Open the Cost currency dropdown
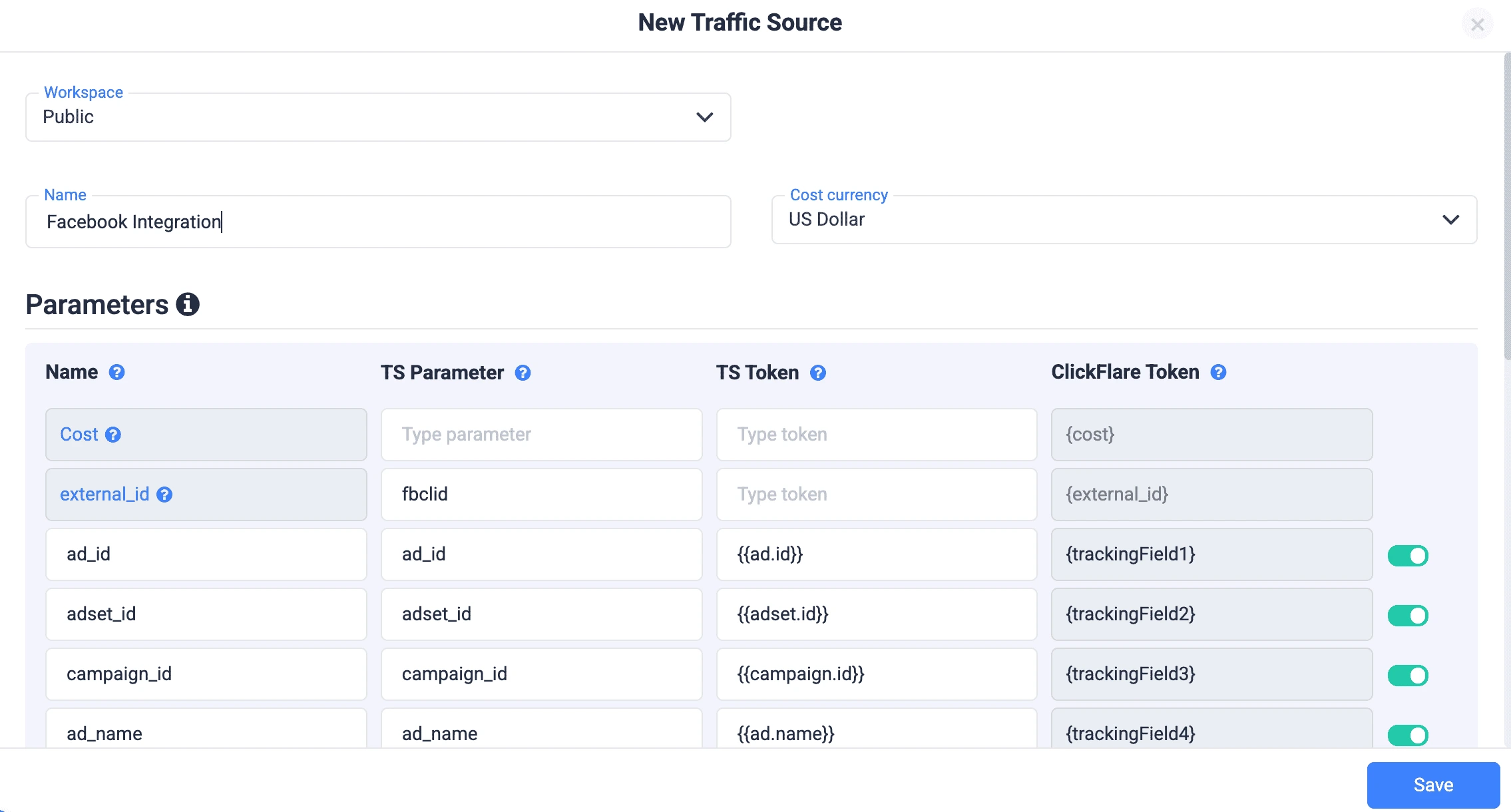The height and width of the screenshot is (812, 1511). (x=1124, y=220)
